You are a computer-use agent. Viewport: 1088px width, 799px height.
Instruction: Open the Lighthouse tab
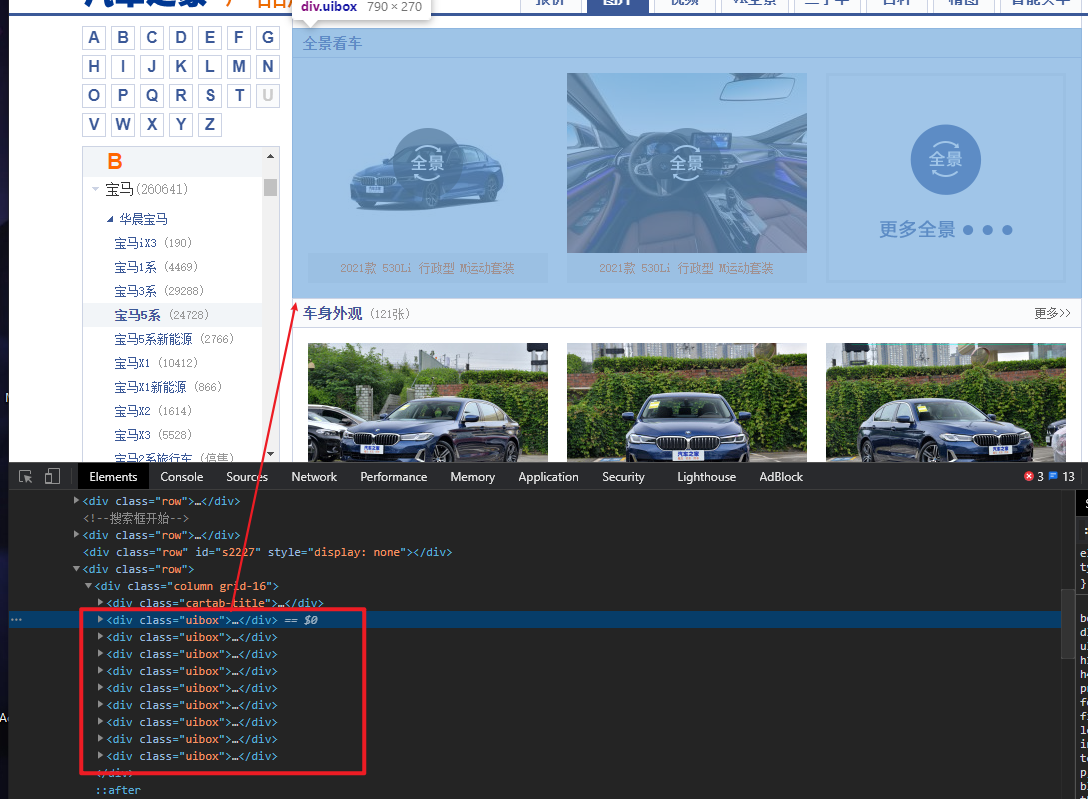click(706, 476)
